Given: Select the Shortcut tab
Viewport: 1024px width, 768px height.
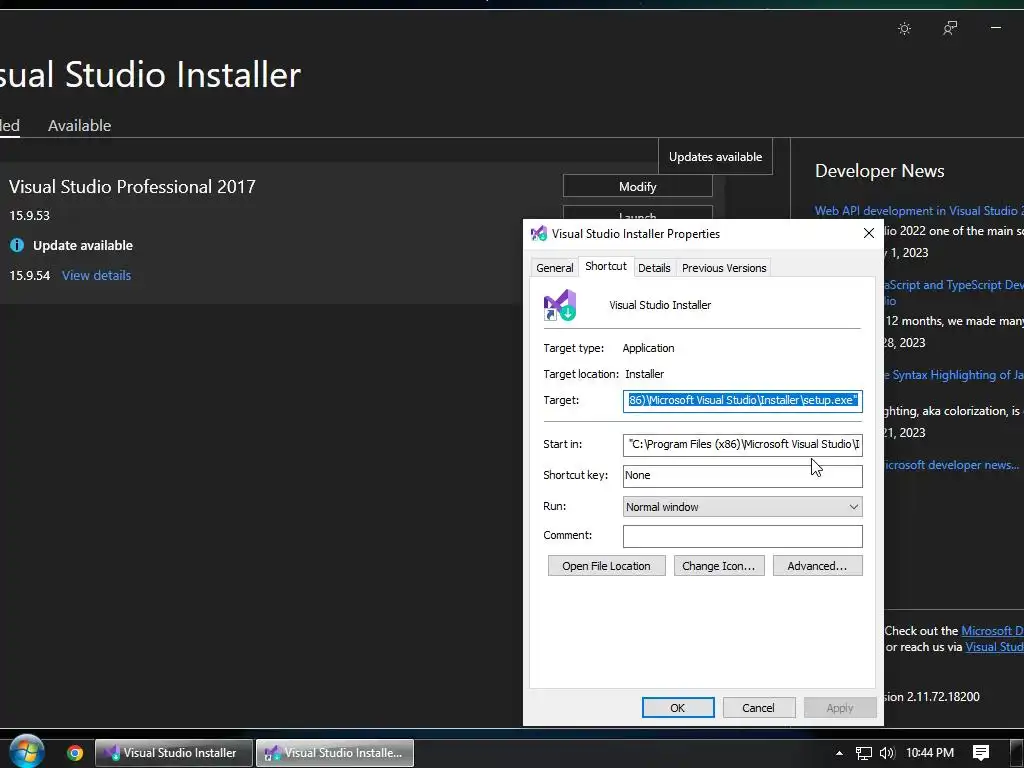Looking at the screenshot, I should (606, 266).
